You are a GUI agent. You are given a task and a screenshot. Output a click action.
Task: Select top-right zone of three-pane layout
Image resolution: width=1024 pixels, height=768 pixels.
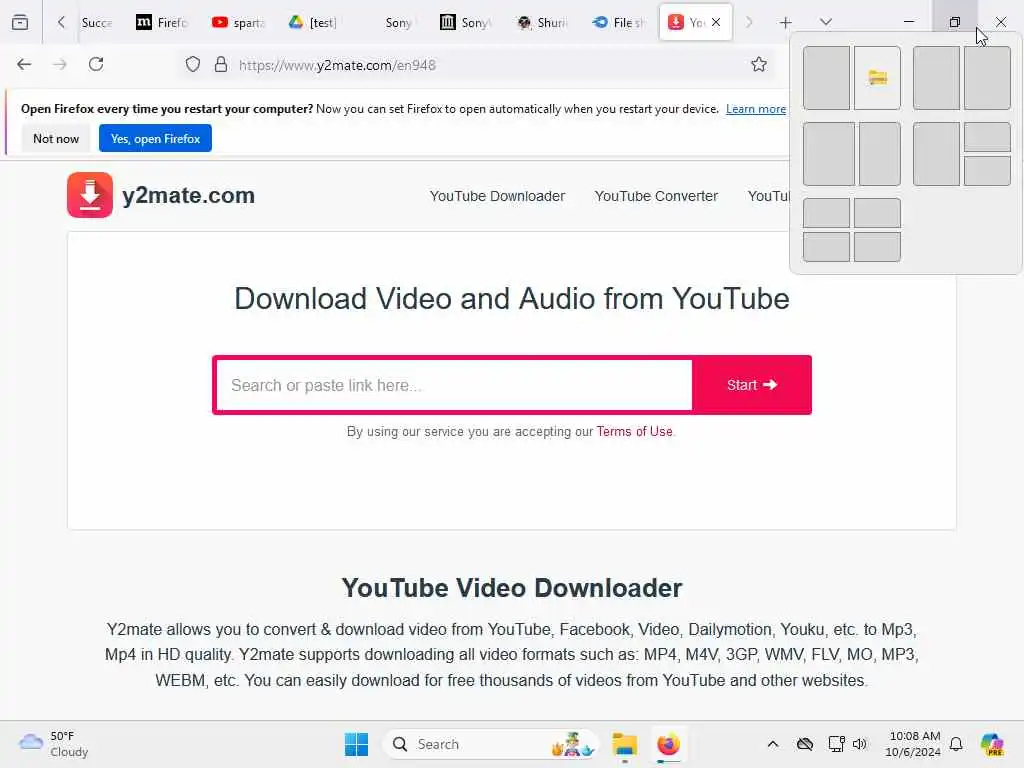pos(987,137)
